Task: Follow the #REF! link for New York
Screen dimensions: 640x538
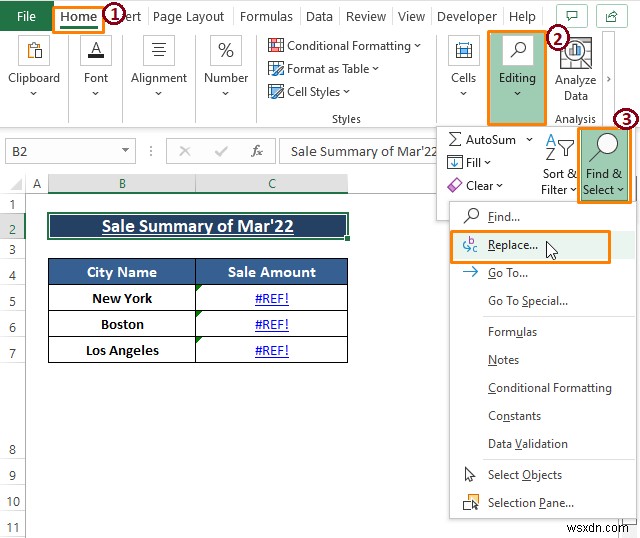Action: [x=272, y=298]
